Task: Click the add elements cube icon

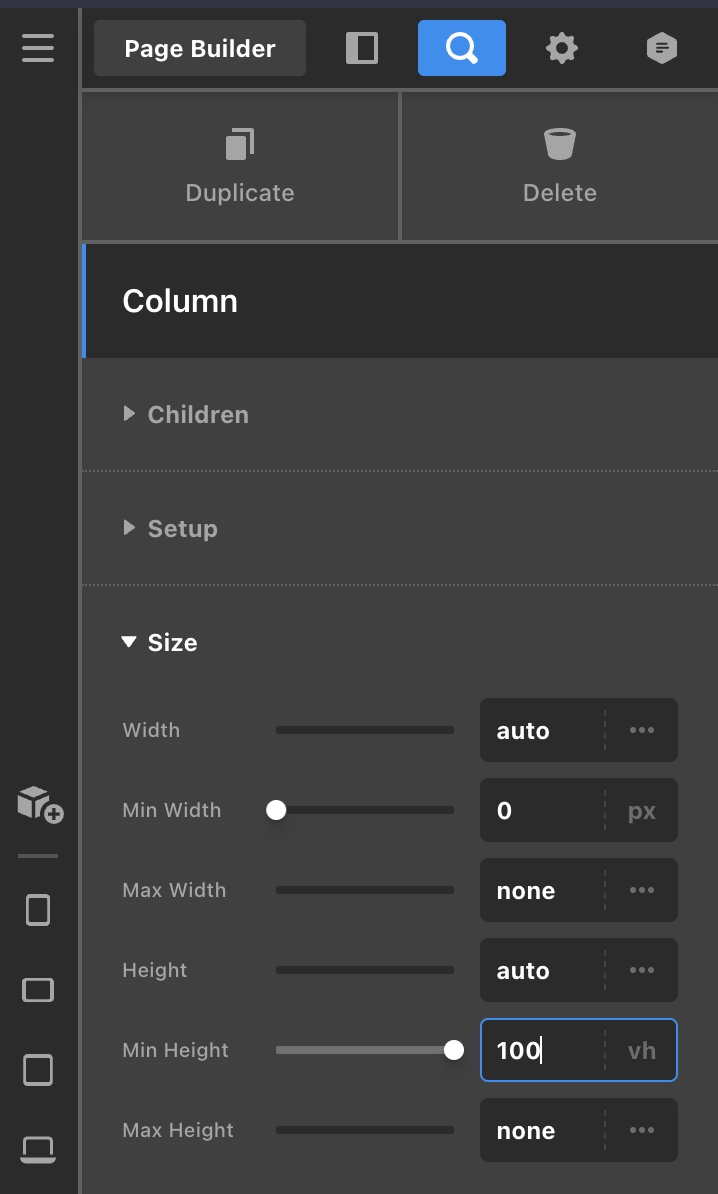Action: (39, 803)
